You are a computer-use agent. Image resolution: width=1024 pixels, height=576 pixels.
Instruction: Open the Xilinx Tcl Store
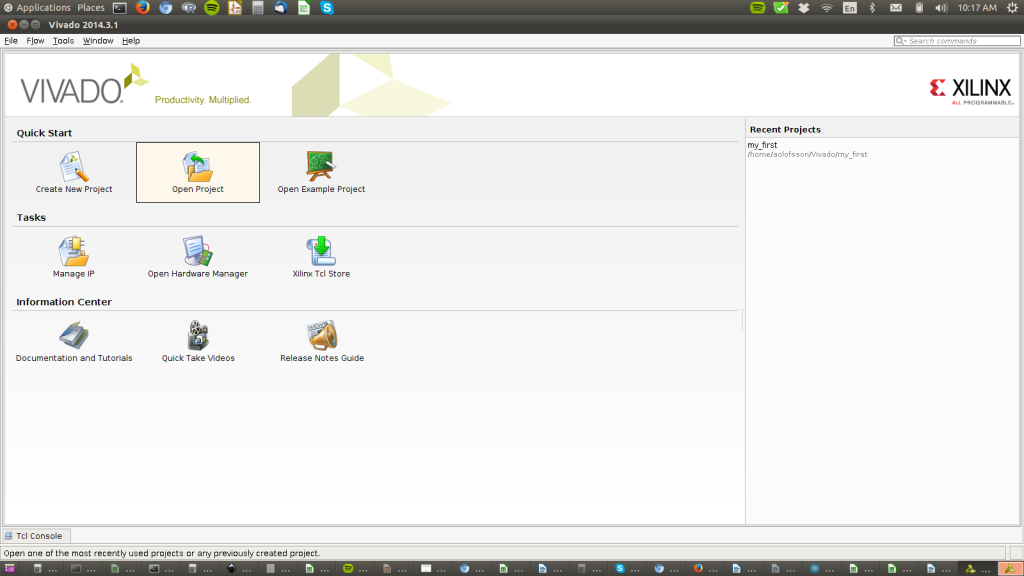(x=321, y=251)
